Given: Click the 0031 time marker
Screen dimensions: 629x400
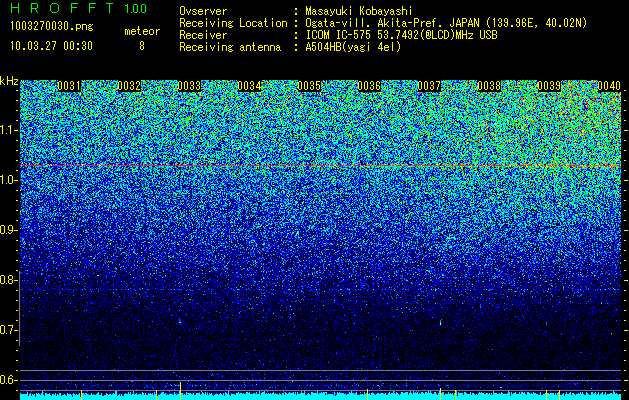Looking at the screenshot, I should click(69, 86).
